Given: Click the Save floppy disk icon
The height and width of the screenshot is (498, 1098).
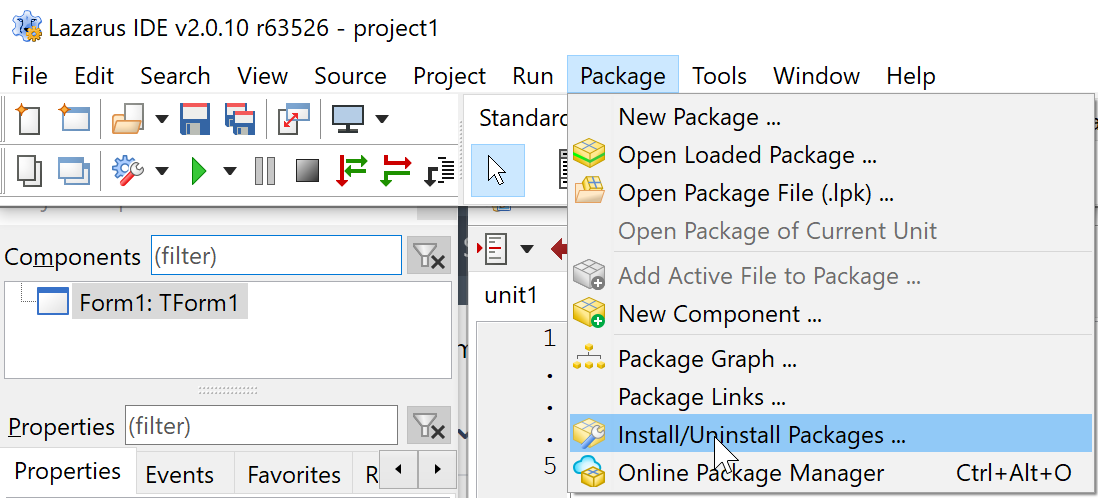Looking at the screenshot, I should pyautogui.click(x=195, y=118).
